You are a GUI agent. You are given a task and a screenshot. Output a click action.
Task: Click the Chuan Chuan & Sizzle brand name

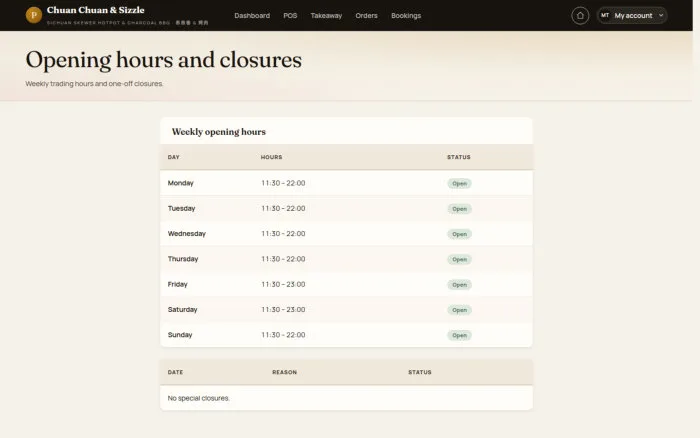tap(96, 10)
